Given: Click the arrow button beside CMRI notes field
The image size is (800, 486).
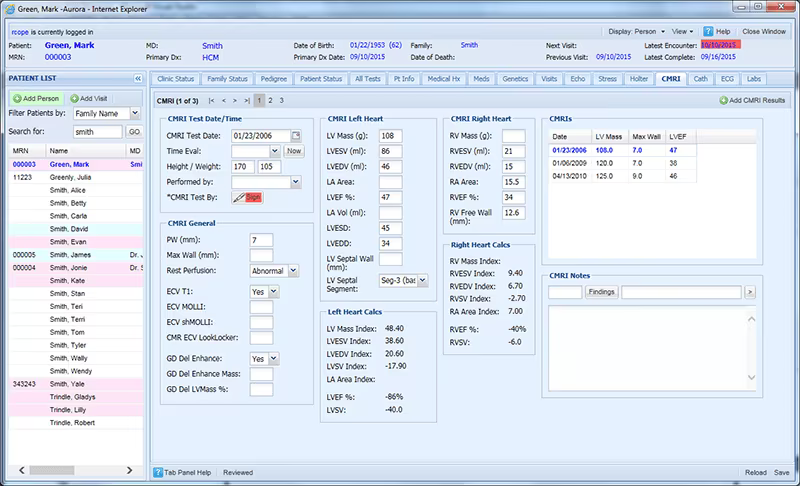Looking at the screenshot, I should click(x=749, y=292).
